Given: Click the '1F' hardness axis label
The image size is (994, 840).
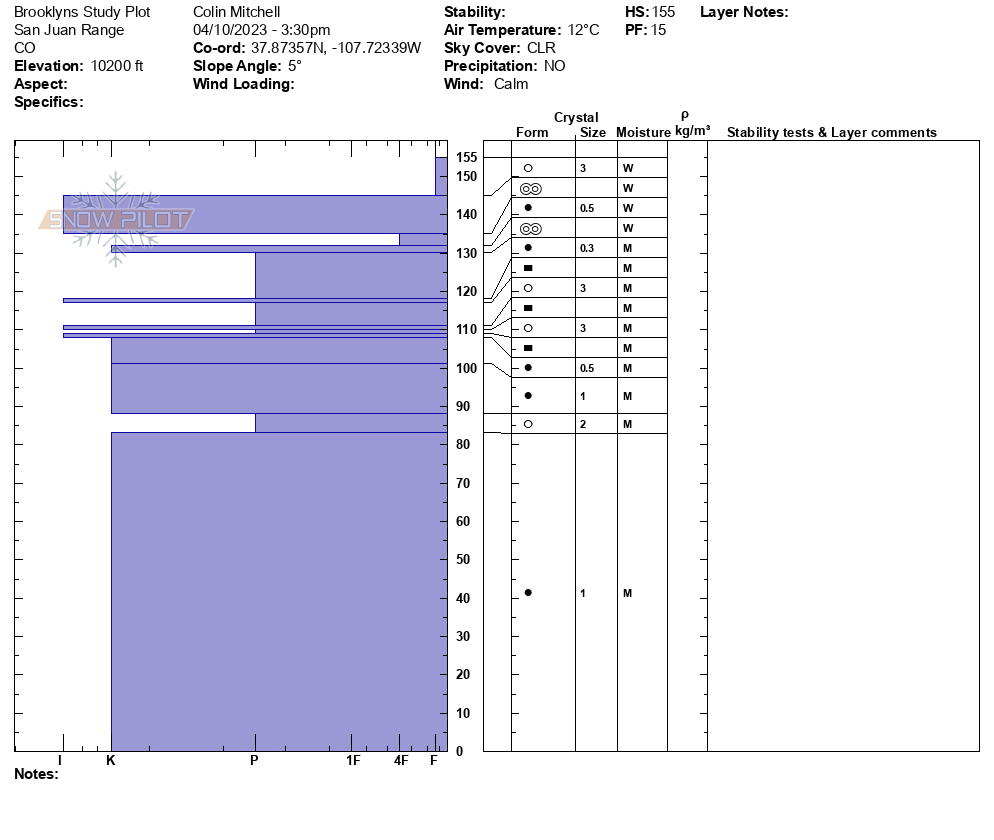Looking at the screenshot, I should pyautogui.click(x=353, y=761).
